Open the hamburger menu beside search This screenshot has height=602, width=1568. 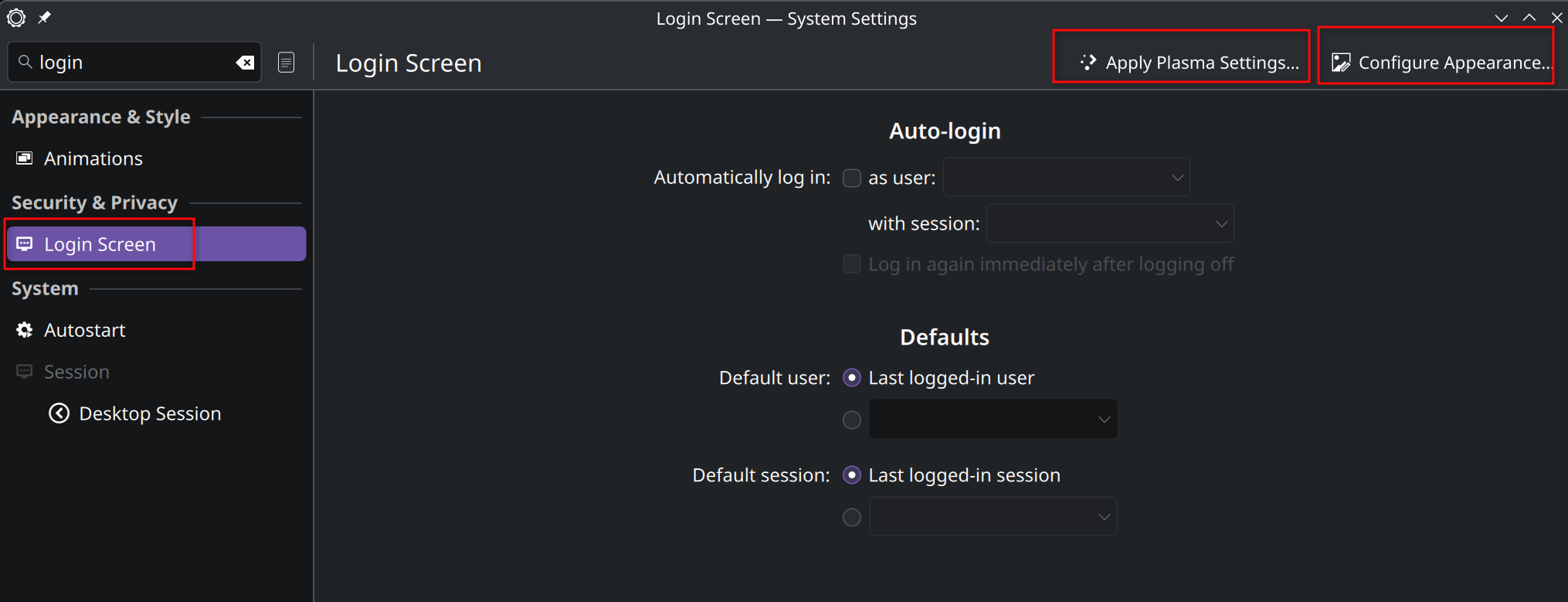click(286, 63)
